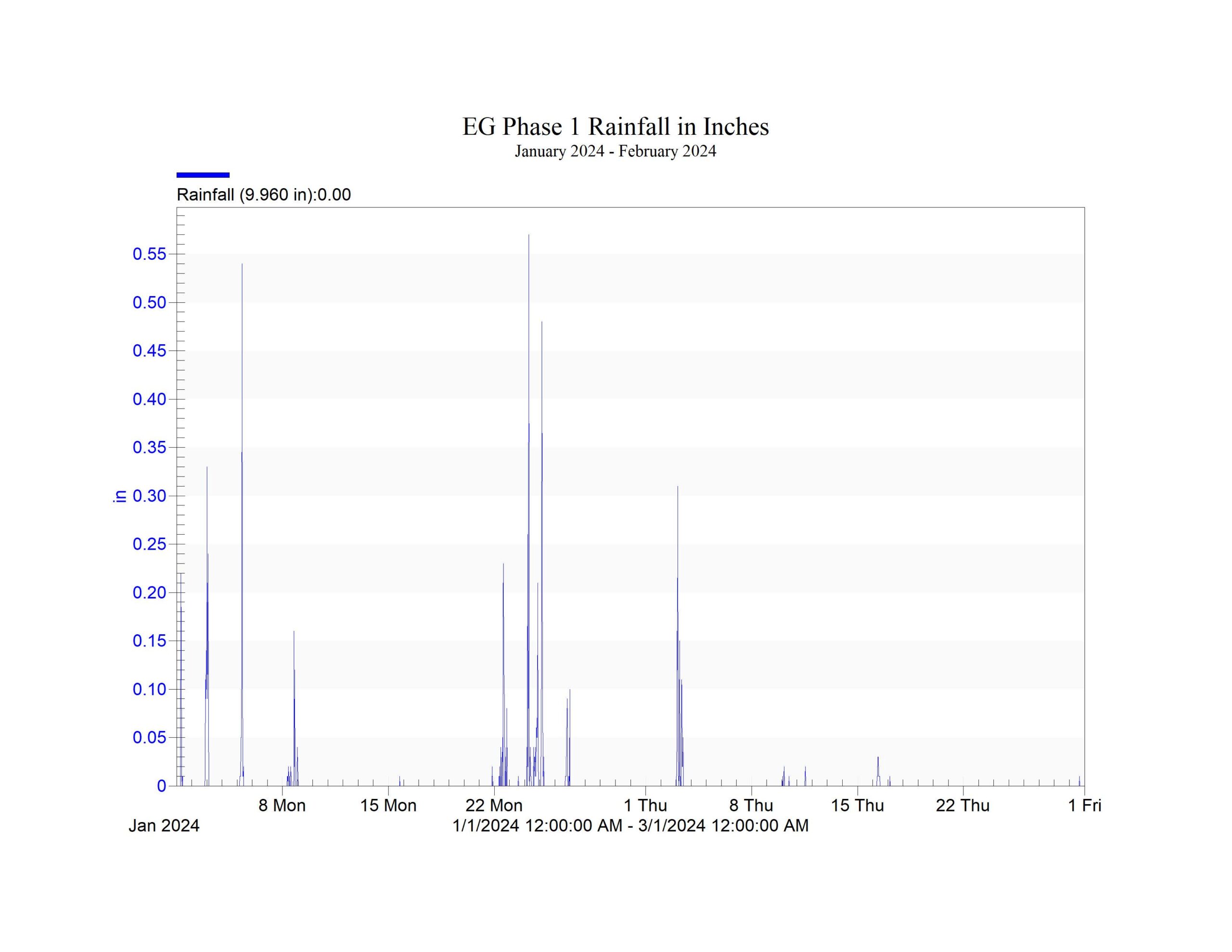Click the blue Rainfall legend color bar
The image size is (1232, 952).
point(203,175)
